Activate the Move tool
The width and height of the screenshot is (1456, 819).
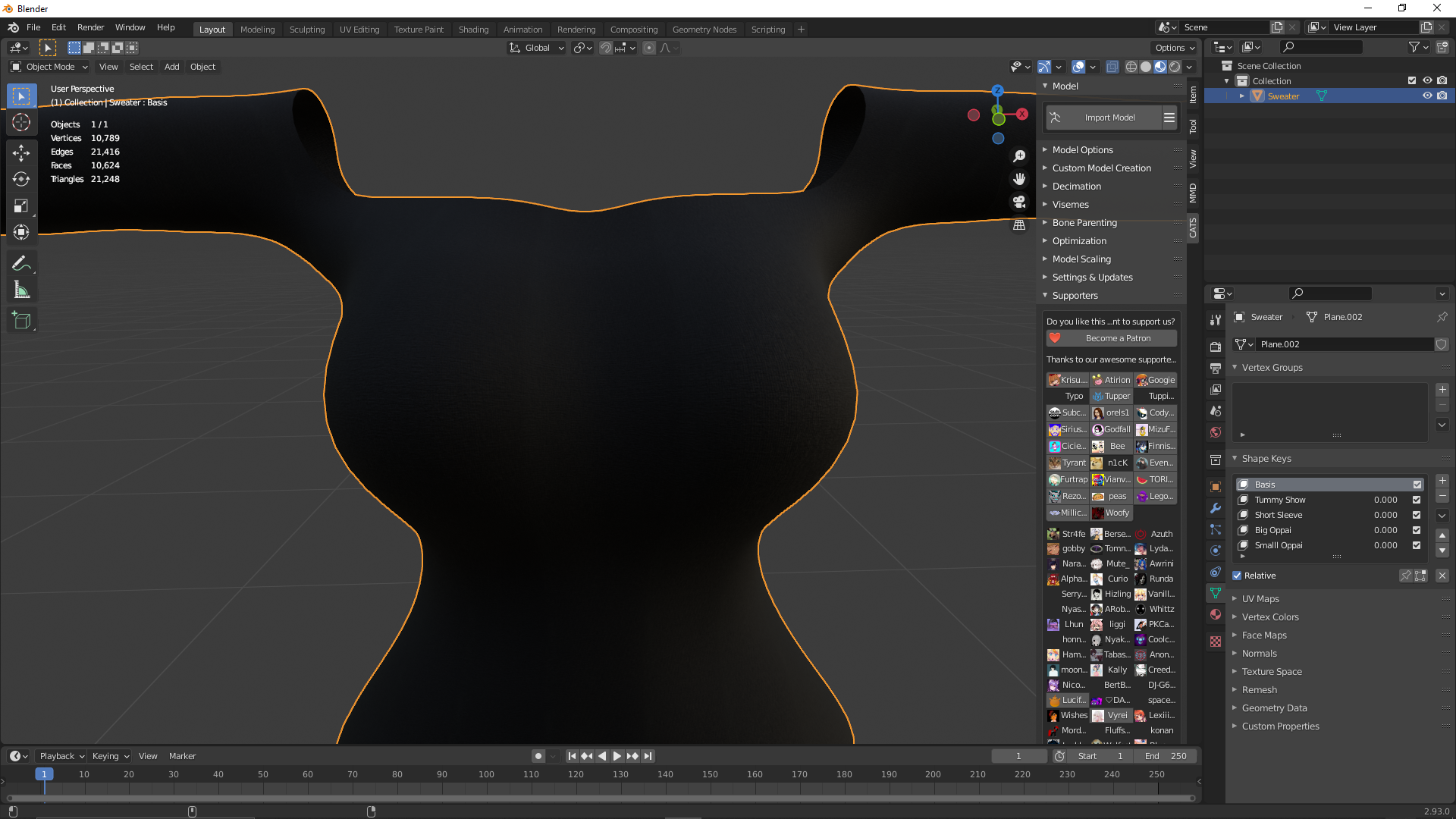[21, 152]
